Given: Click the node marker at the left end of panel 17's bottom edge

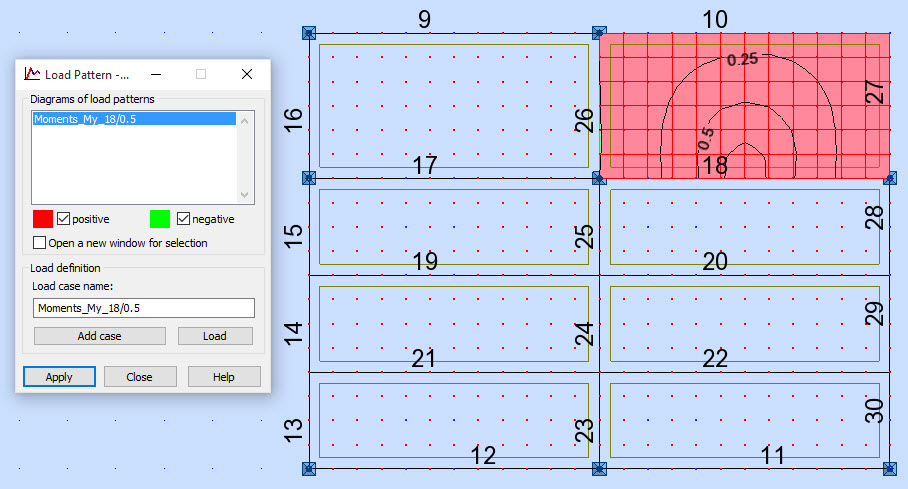Looking at the screenshot, I should (308, 178).
